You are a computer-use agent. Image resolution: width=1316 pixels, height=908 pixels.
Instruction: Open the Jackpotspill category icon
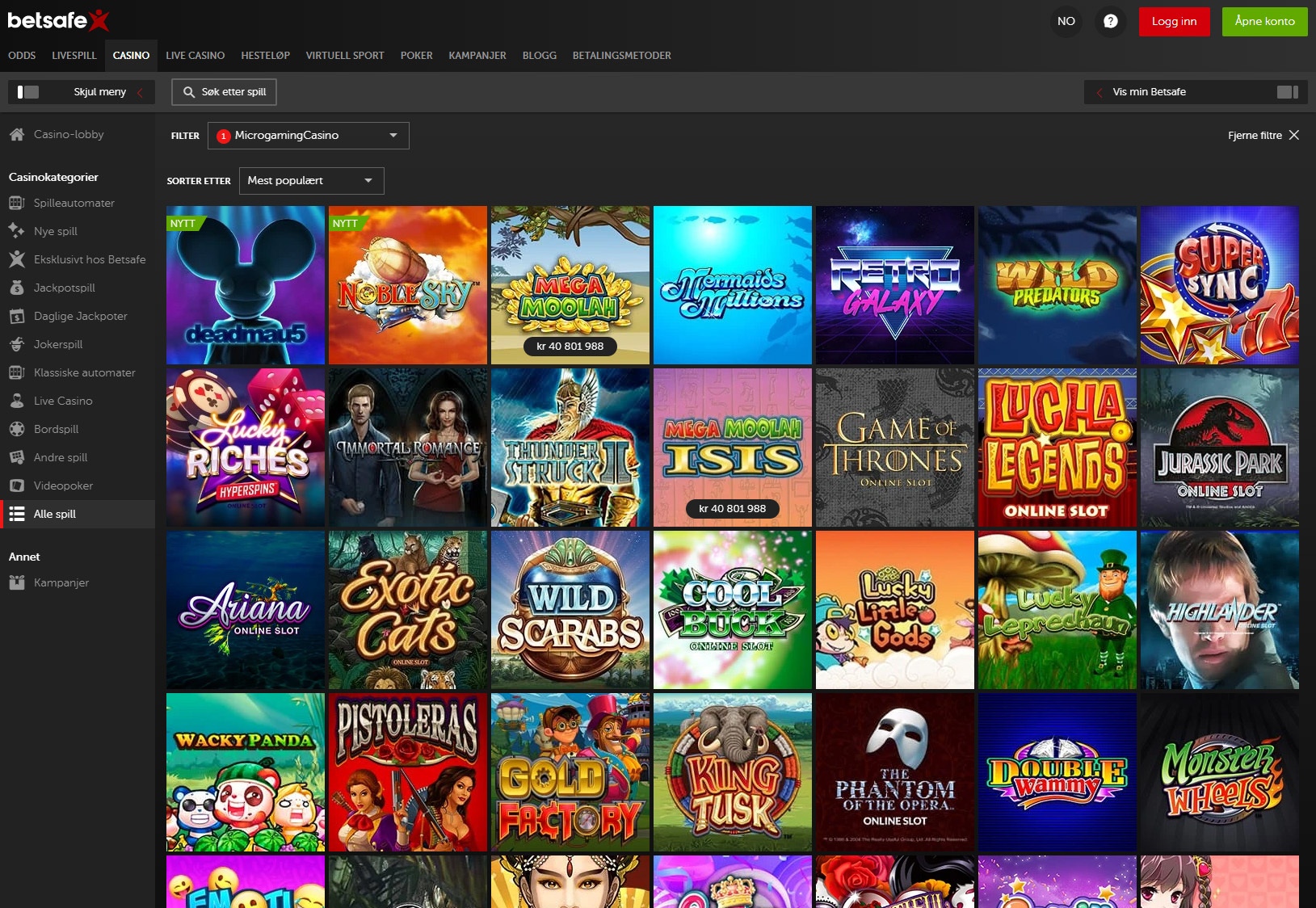pos(16,288)
